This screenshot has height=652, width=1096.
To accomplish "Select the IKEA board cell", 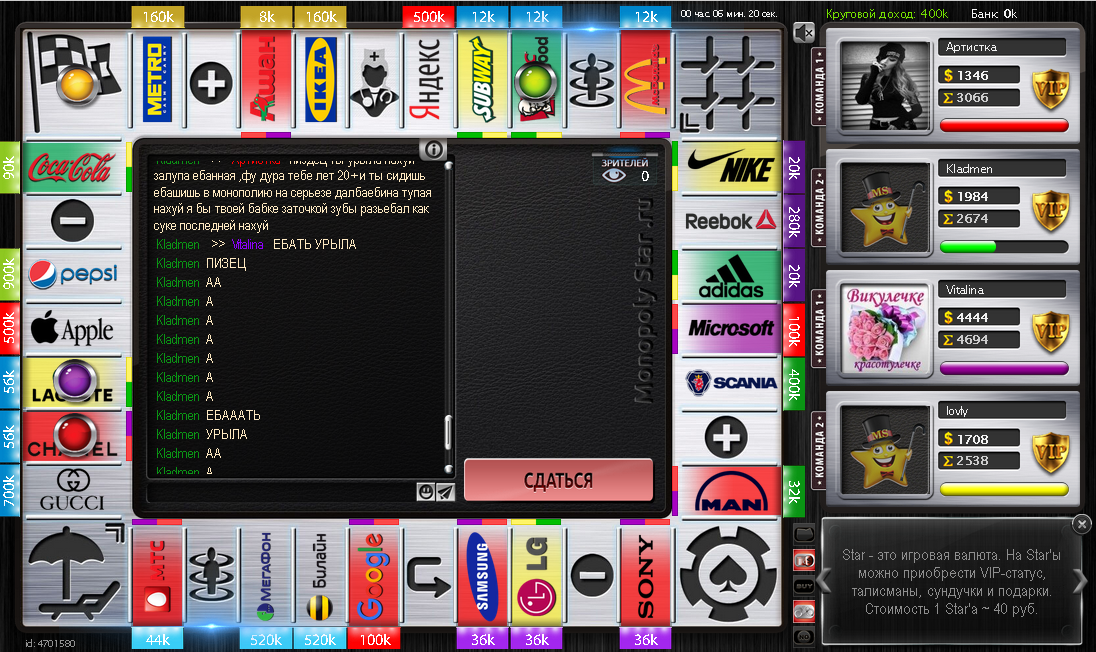I will coord(320,79).
